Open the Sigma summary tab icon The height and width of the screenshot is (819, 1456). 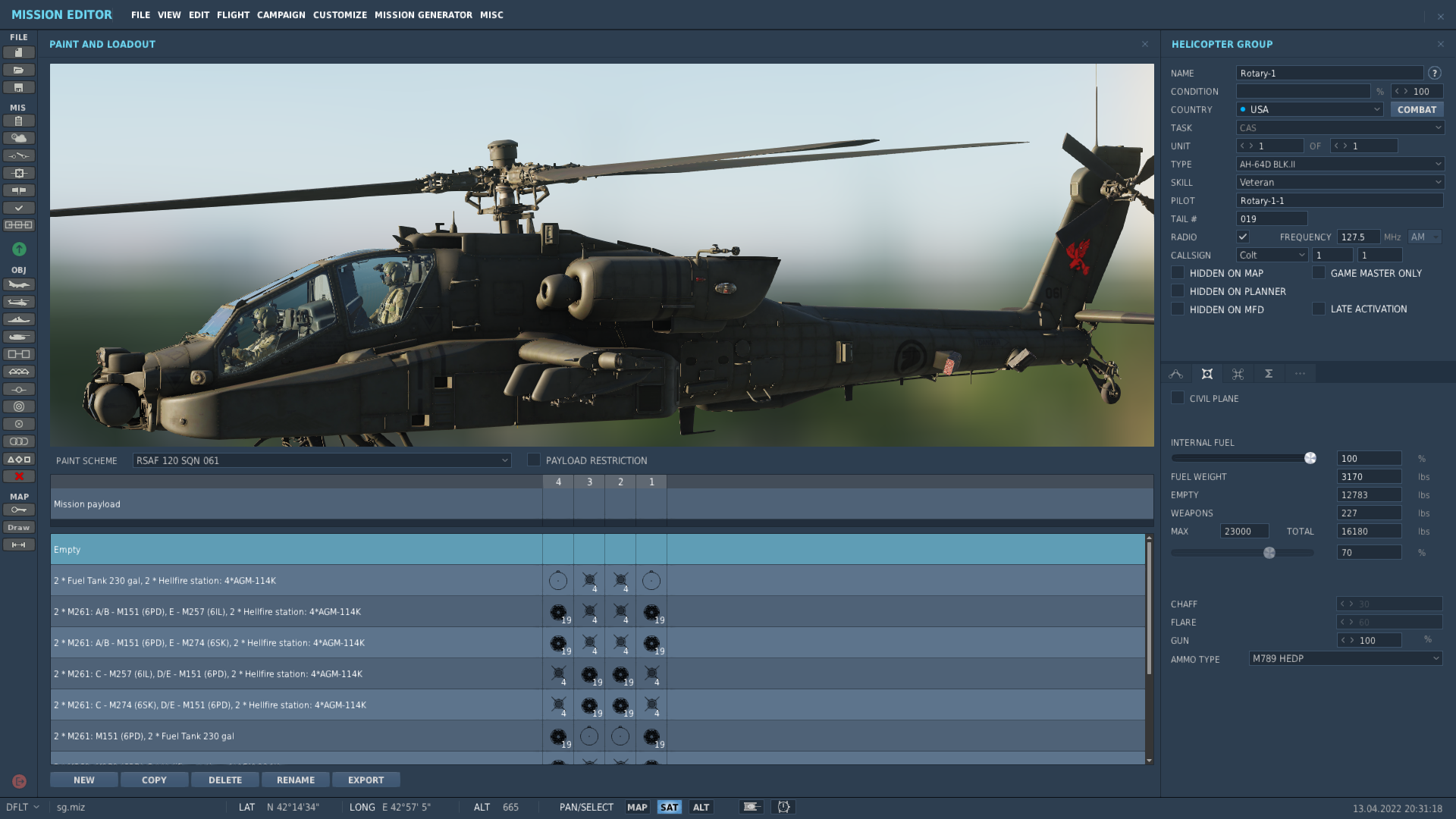pos(1269,374)
